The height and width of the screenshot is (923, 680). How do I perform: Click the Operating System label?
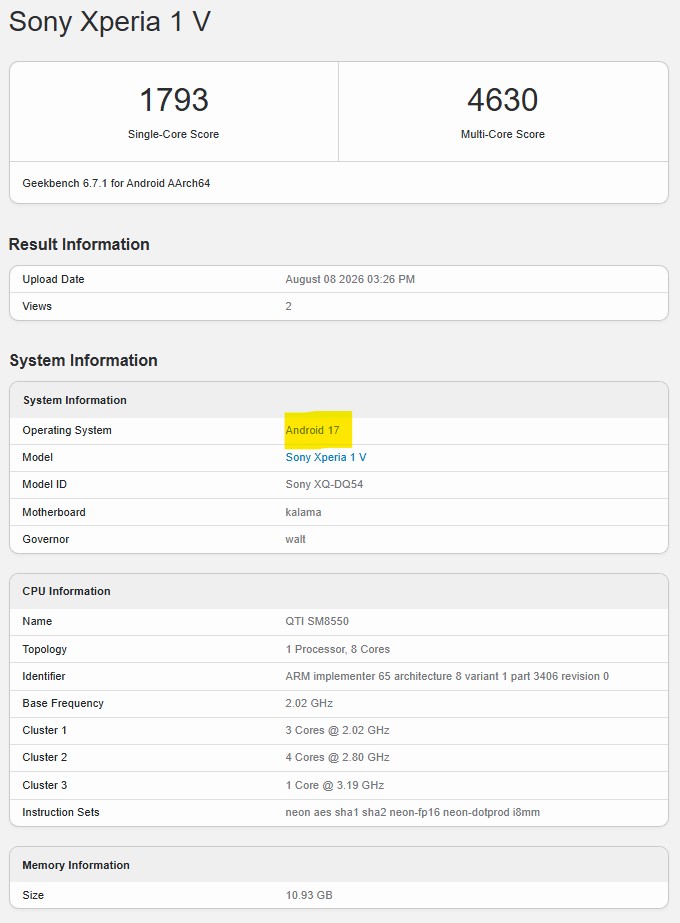(x=67, y=430)
